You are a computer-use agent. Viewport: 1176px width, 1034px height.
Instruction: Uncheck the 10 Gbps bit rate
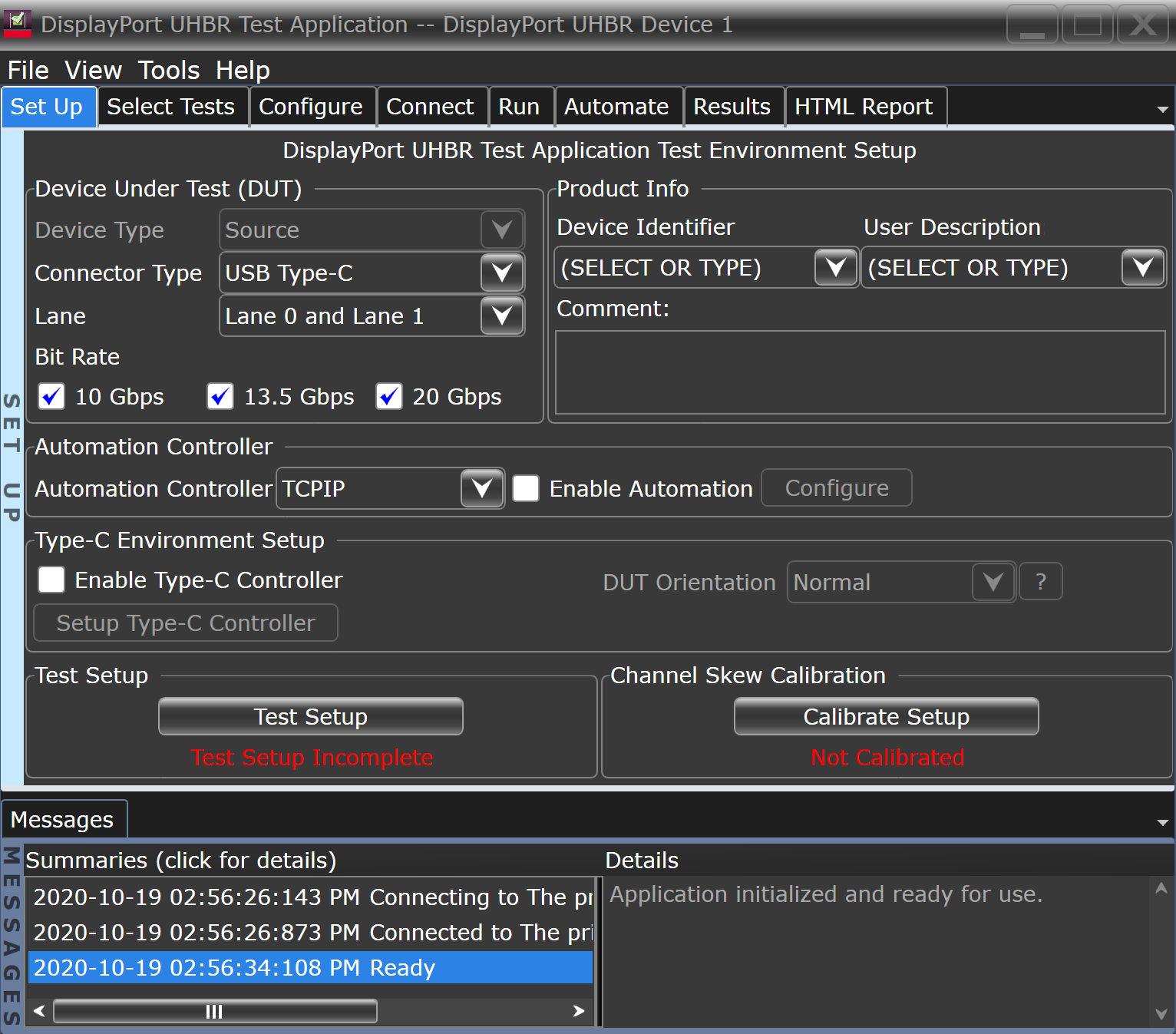click(x=51, y=397)
